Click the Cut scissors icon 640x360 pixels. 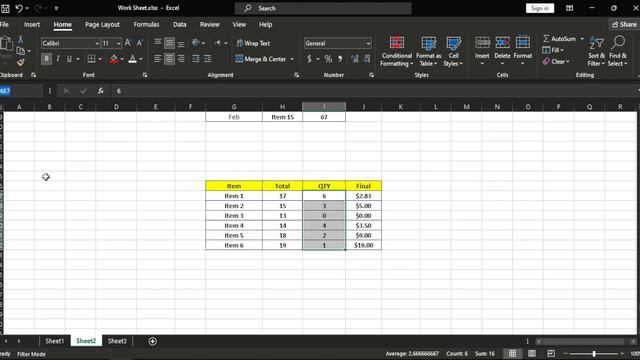pyautogui.click(x=20, y=40)
